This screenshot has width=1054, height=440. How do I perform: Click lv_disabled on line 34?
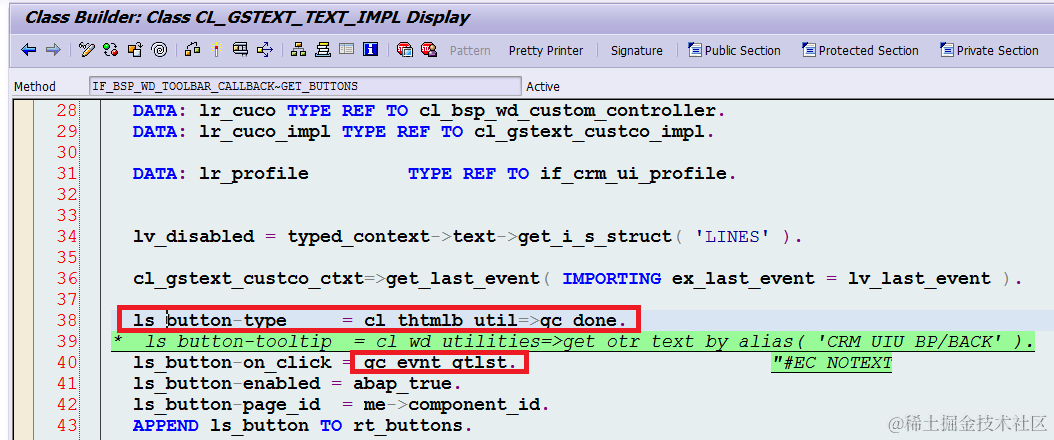pyautogui.click(x=194, y=236)
